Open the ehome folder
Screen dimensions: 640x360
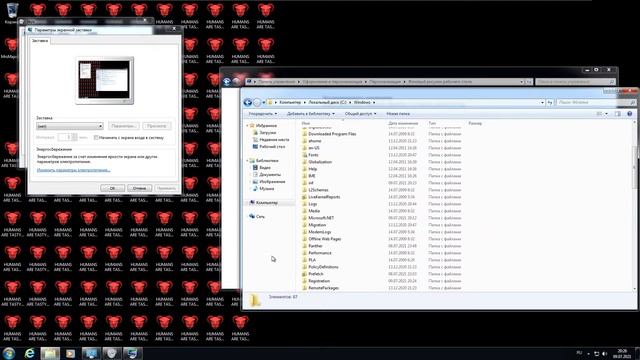(314, 141)
